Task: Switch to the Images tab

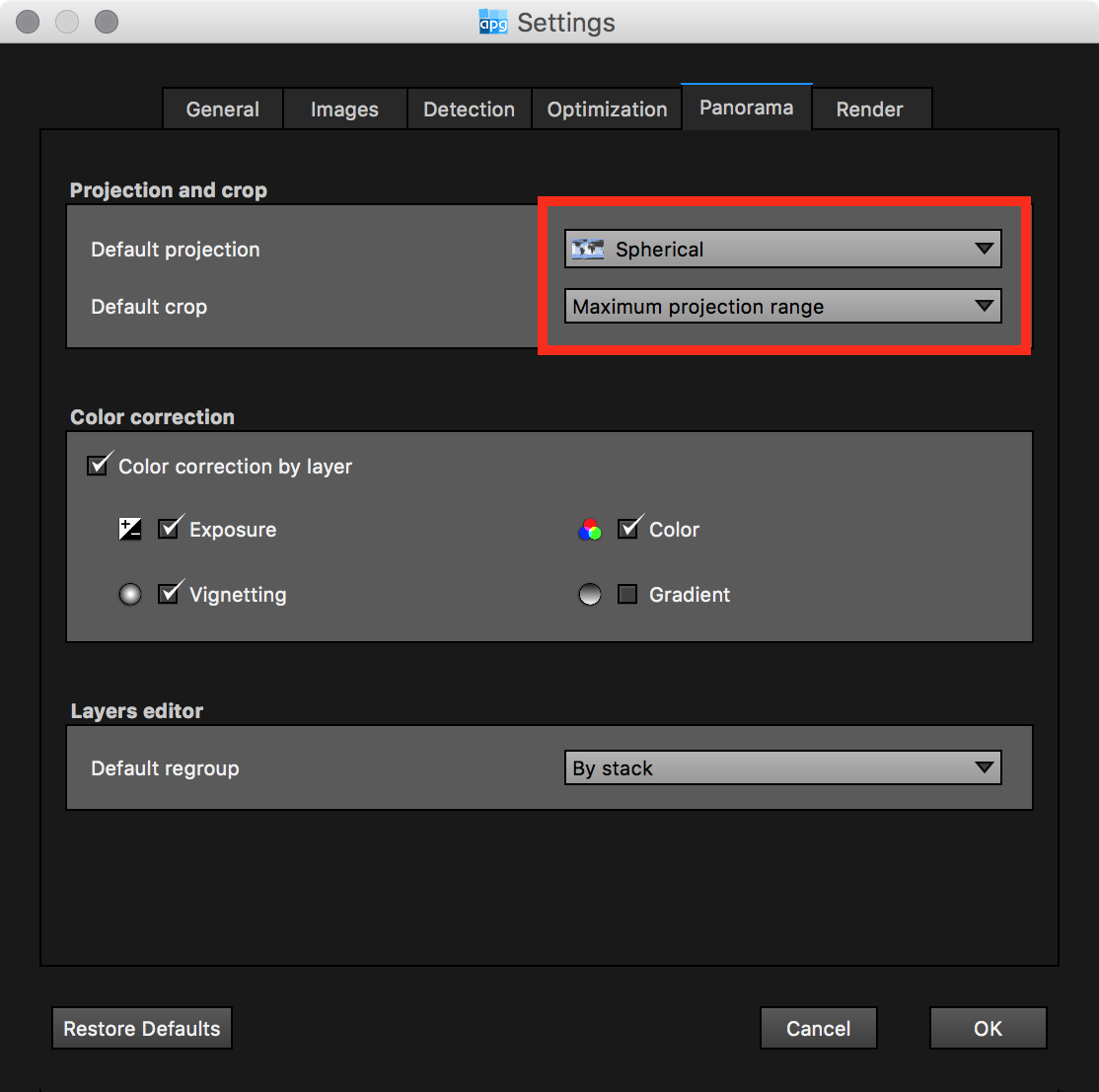Action: (x=345, y=109)
